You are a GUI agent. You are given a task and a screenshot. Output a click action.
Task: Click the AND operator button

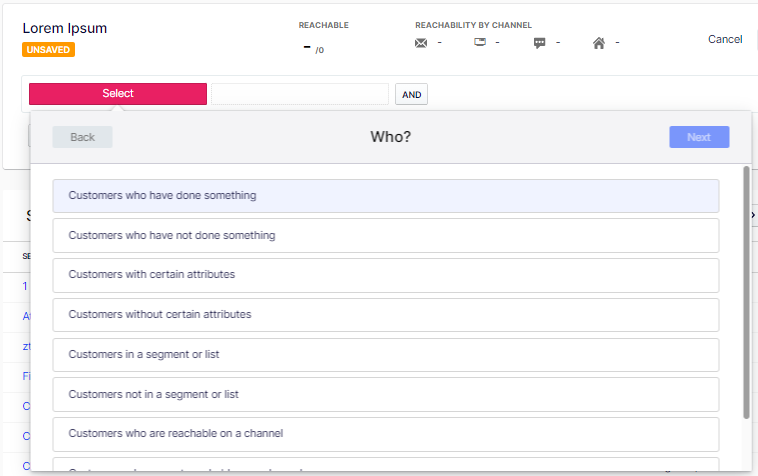tap(411, 94)
